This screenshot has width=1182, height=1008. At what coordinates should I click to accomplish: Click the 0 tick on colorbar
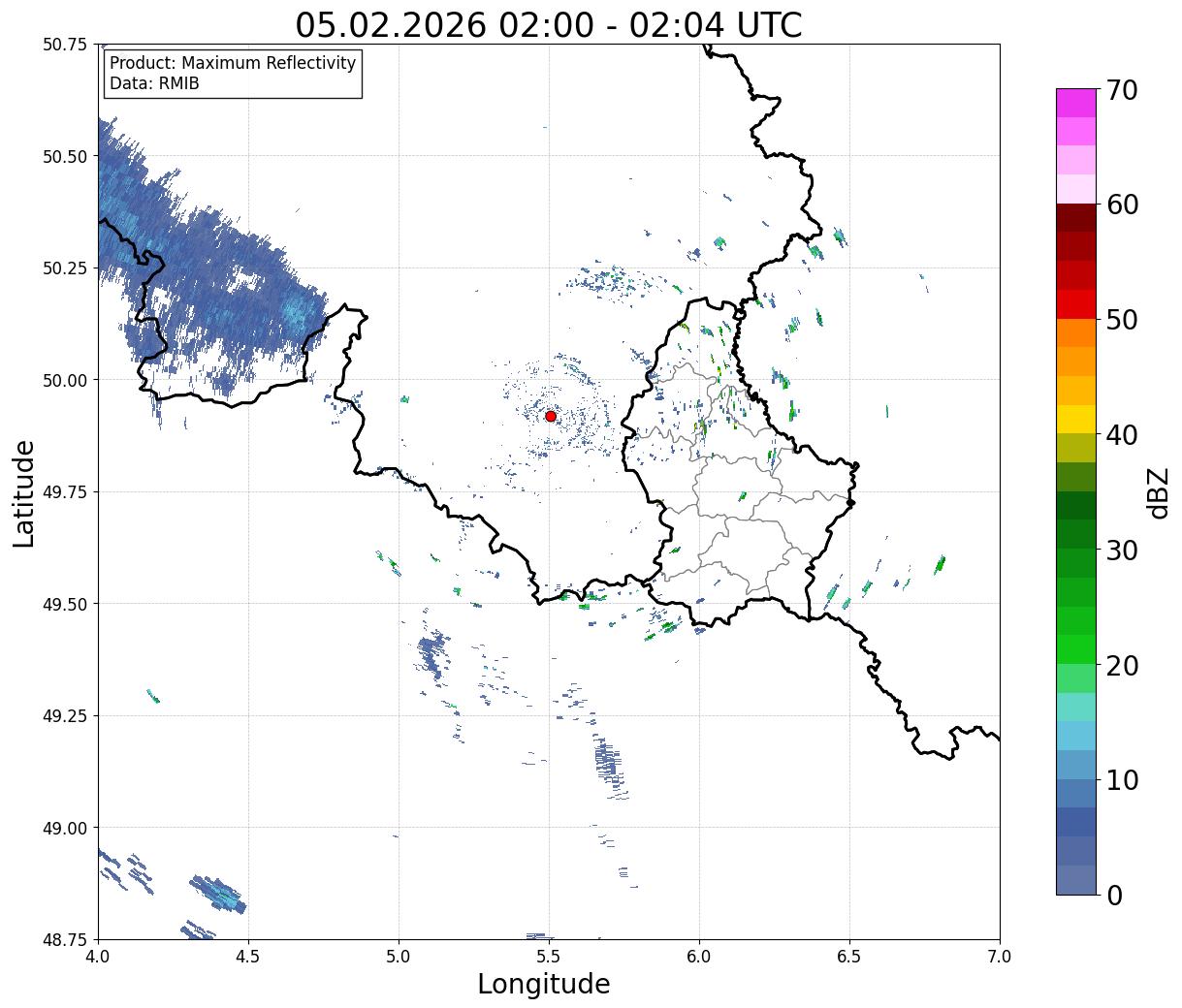pyautogui.click(x=1114, y=895)
